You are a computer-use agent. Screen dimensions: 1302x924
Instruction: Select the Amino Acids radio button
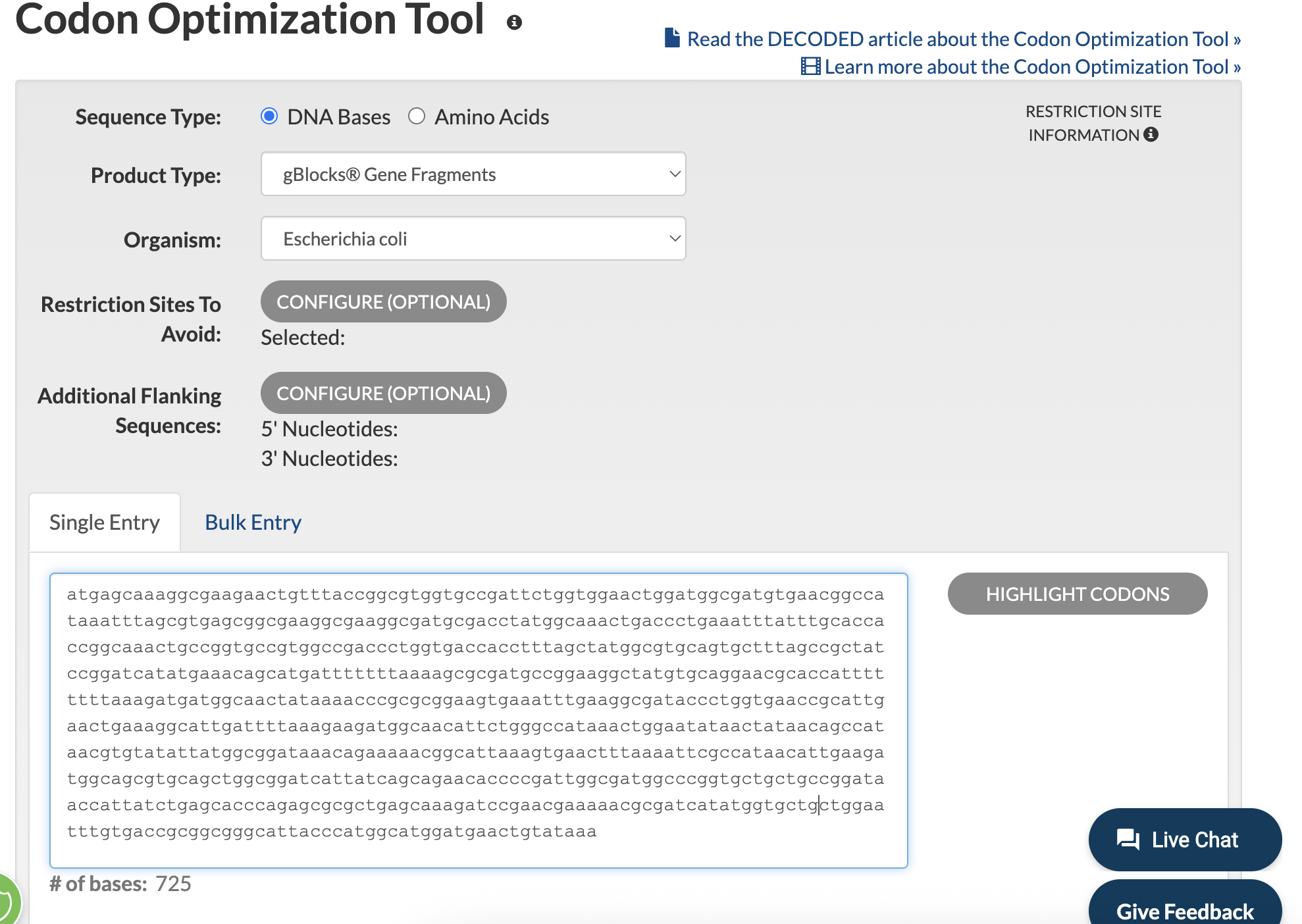click(417, 116)
